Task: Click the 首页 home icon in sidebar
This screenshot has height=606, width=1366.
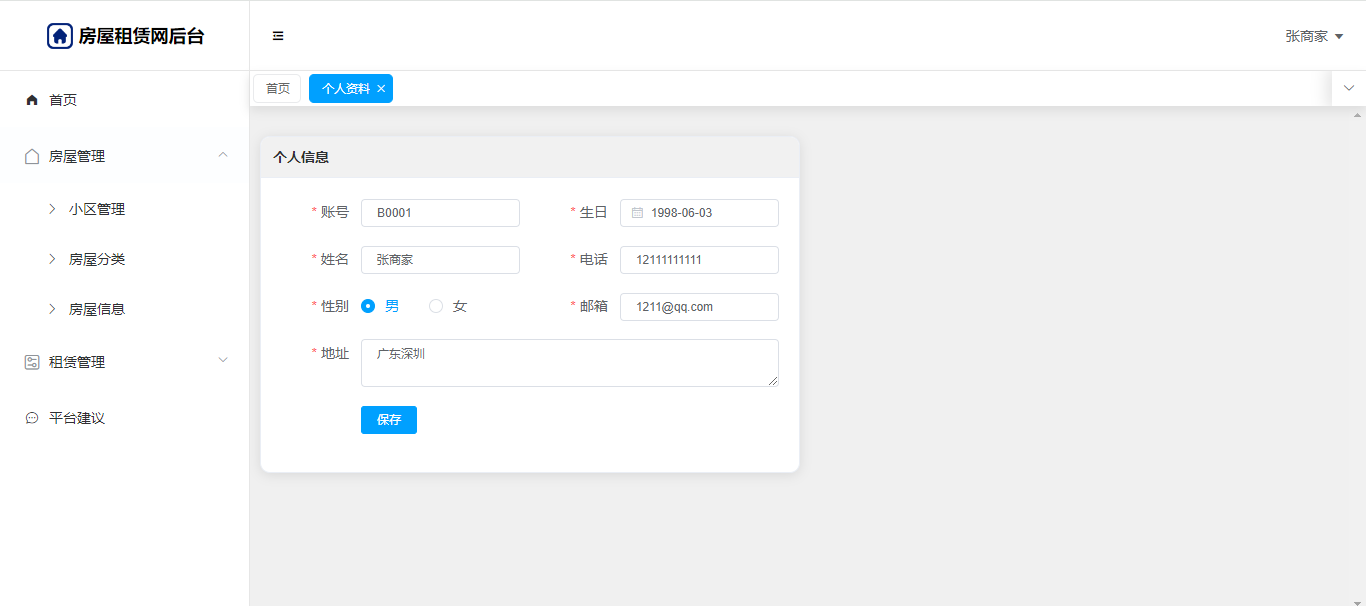Action: point(32,100)
